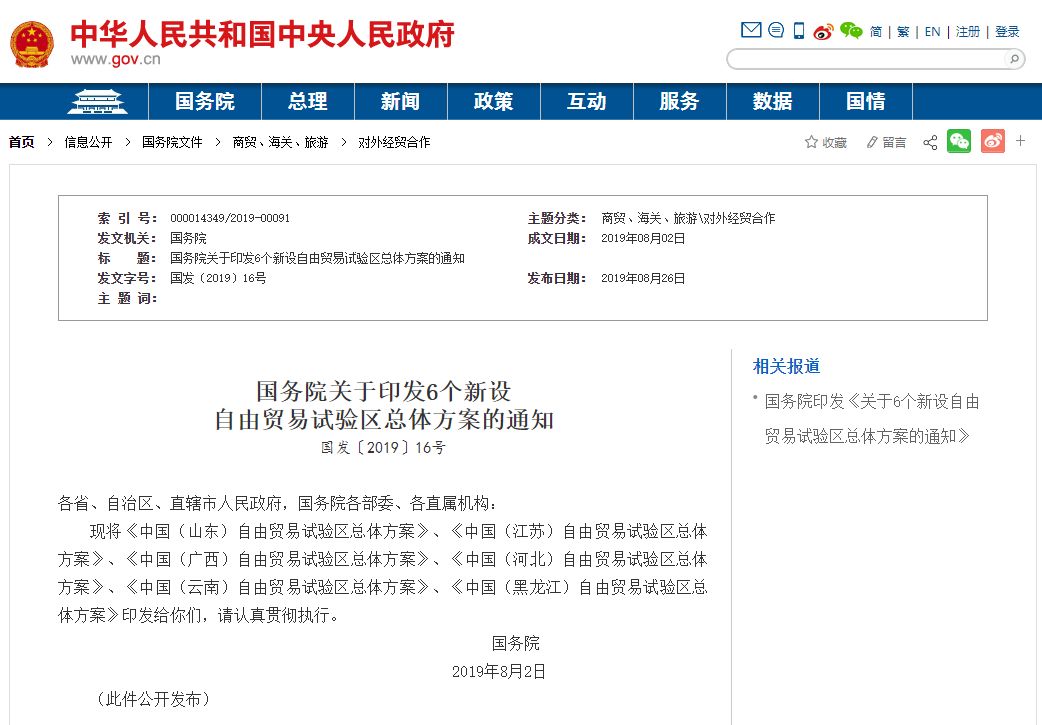Click the 成文日期 value 2019年08月02日
The width and height of the screenshot is (1042, 725).
[x=643, y=238]
